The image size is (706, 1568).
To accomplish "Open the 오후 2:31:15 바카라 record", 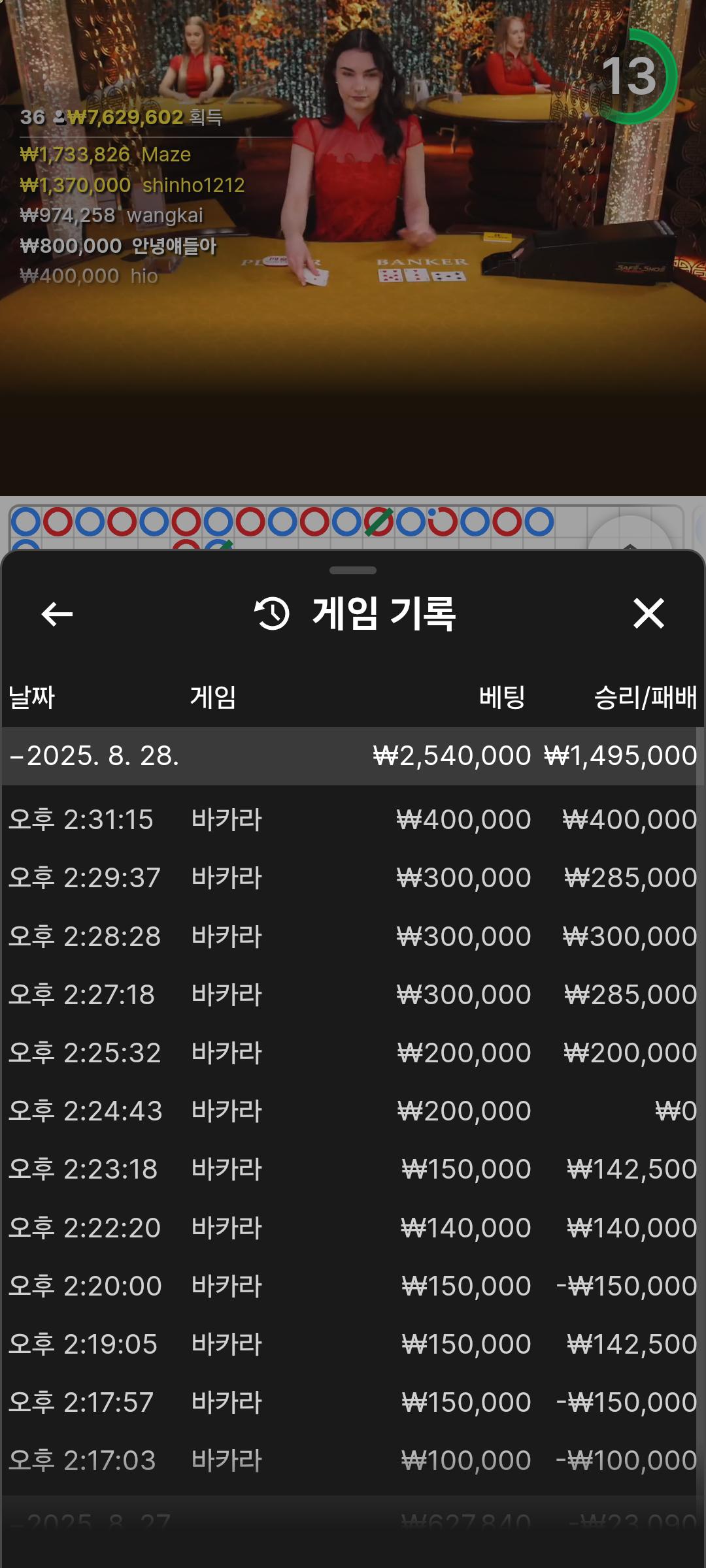I will tap(353, 820).
